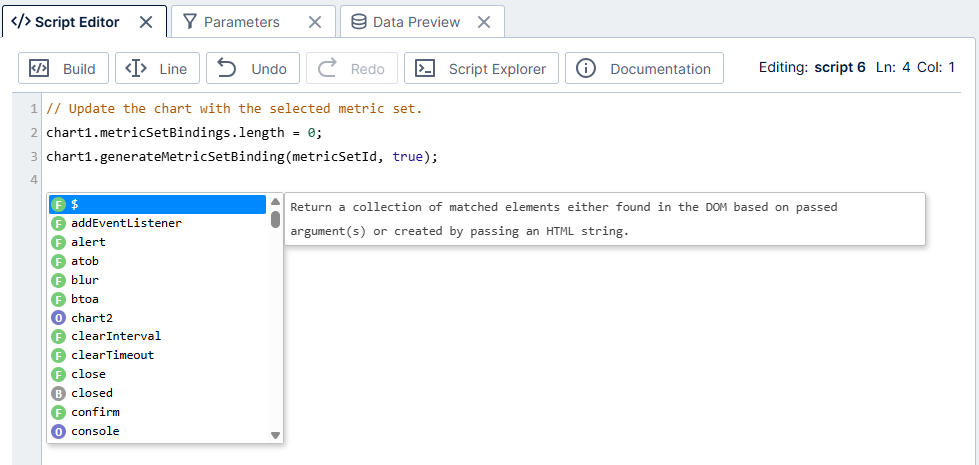Viewport: 979px width, 465px height.
Task: Close the Parameters tab
Action: click(315, 22)
